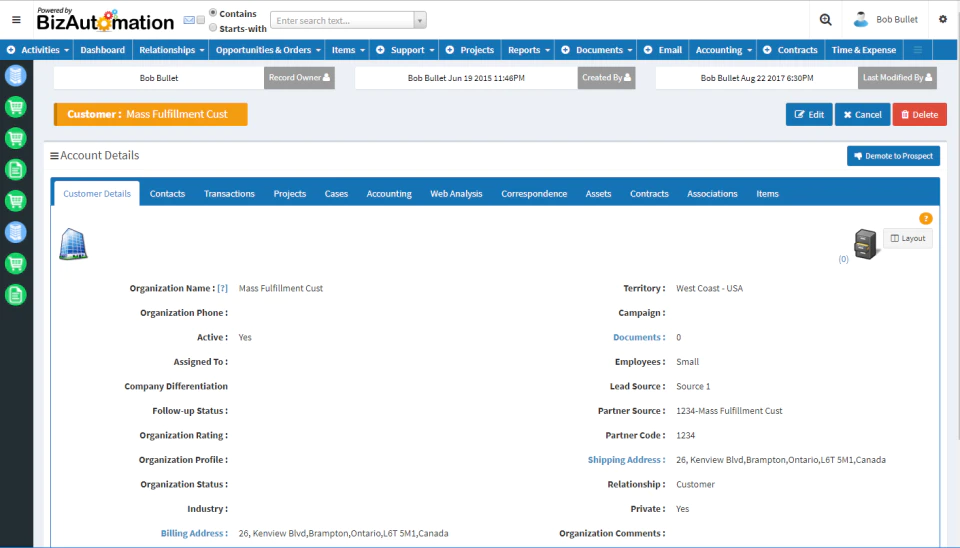The height and width of the screenshot is (548, 960).
Task: Open the hamburger menu beside BizAutomation logo
Action: coord(17,20)
